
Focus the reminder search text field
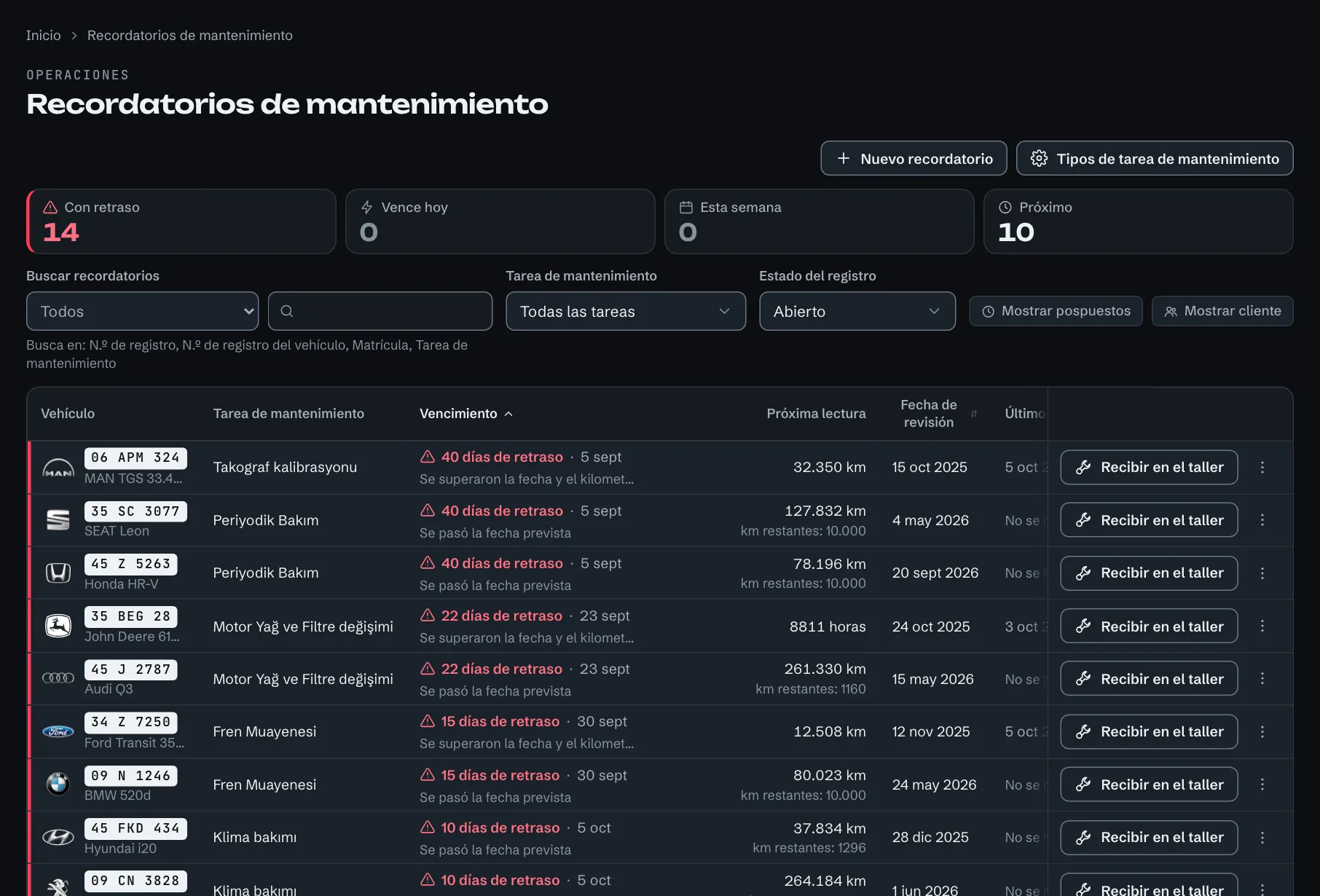click(x=380, y=311)
